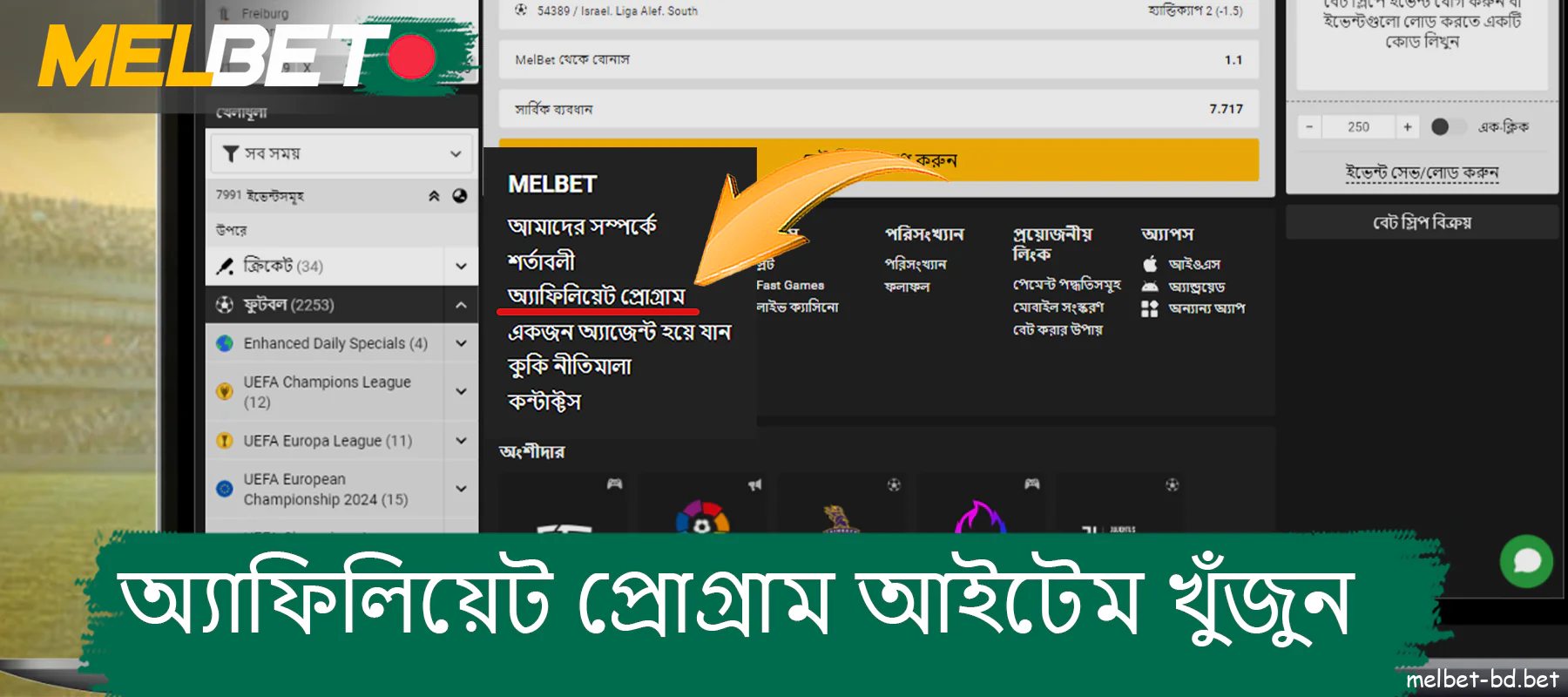
Task: Click the funnel filter icon beside সব সময়
Action: pos(231,153)
